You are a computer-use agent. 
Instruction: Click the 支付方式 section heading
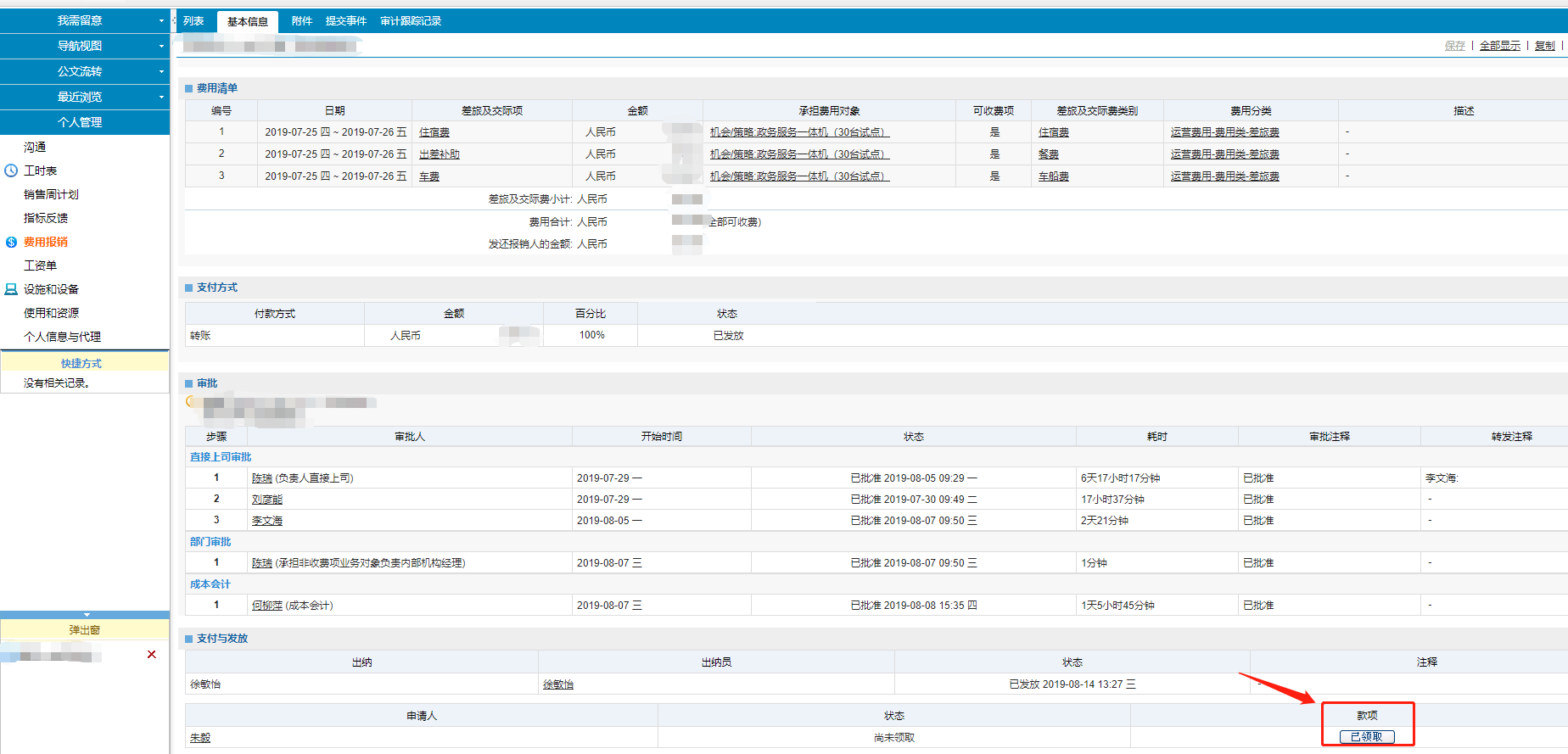[x=217, y=288]
